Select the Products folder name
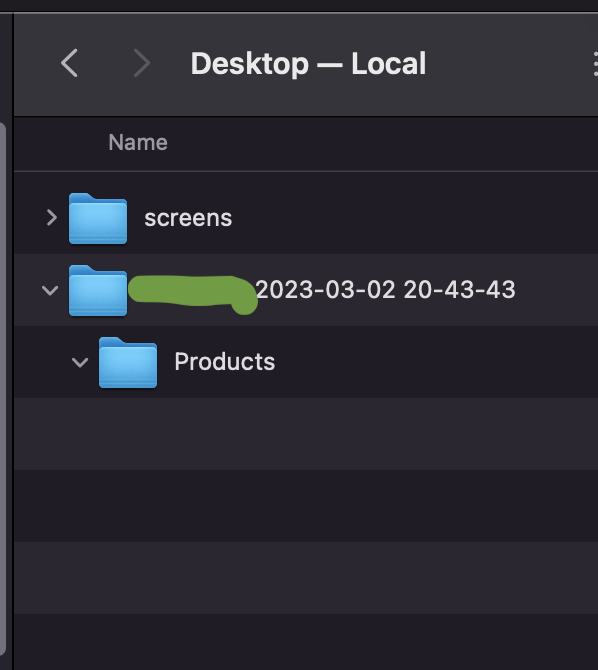 coord(224,362)
